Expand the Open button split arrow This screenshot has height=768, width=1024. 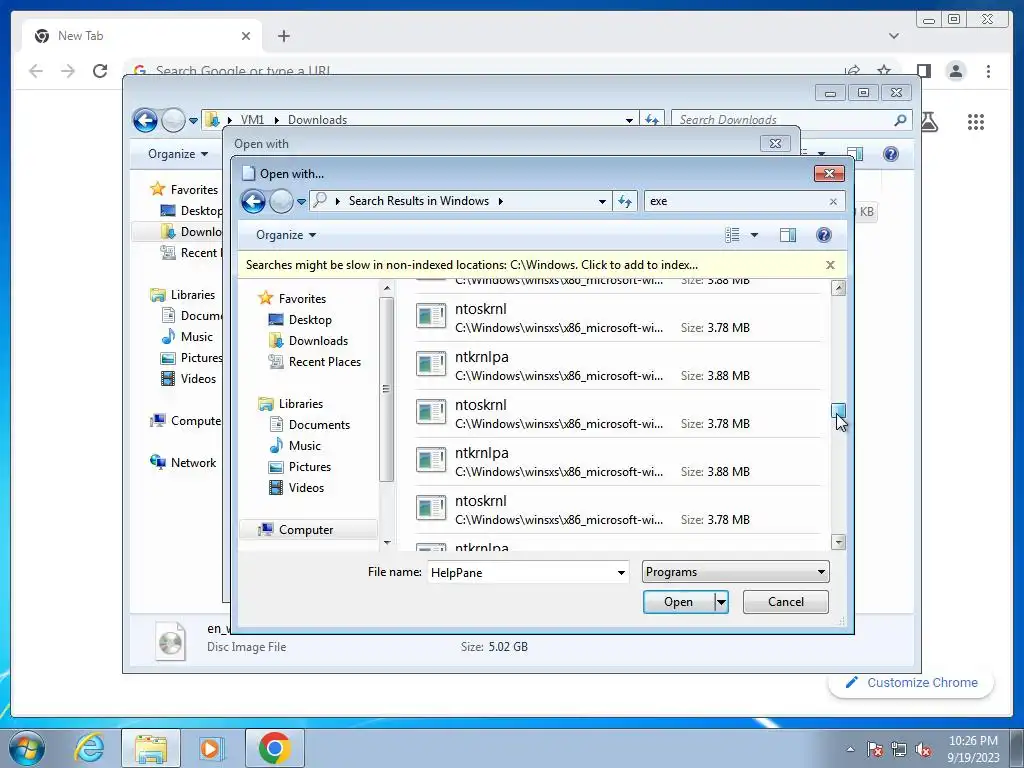pos(721,601)
